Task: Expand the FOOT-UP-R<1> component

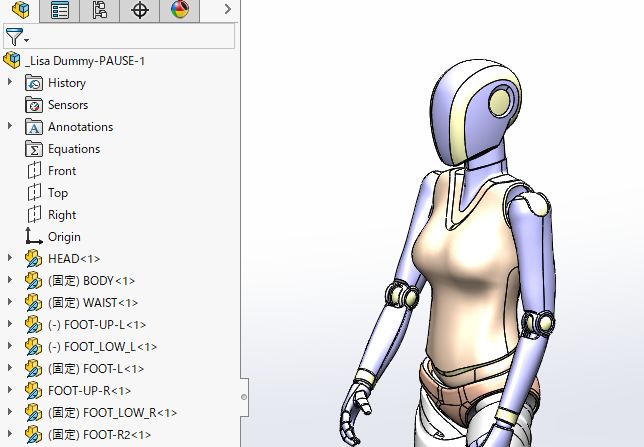Action: tap(10, 389)
